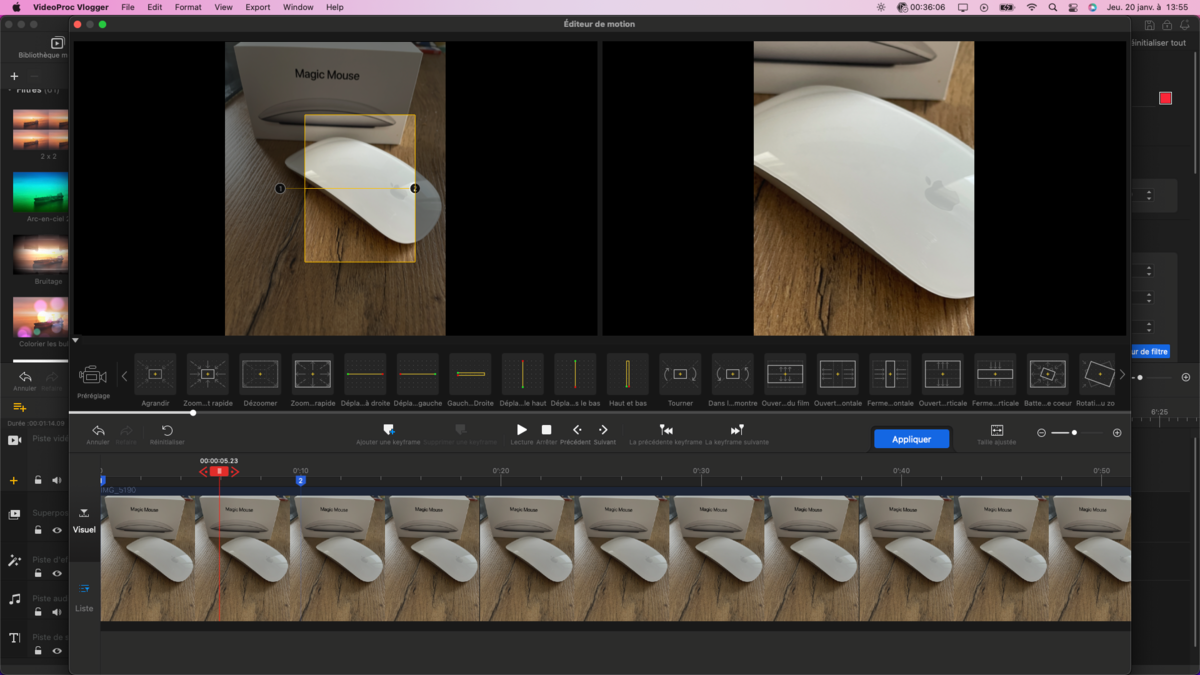Click the blue Appliquer button
1200x675 pixels.
[911, 439]
